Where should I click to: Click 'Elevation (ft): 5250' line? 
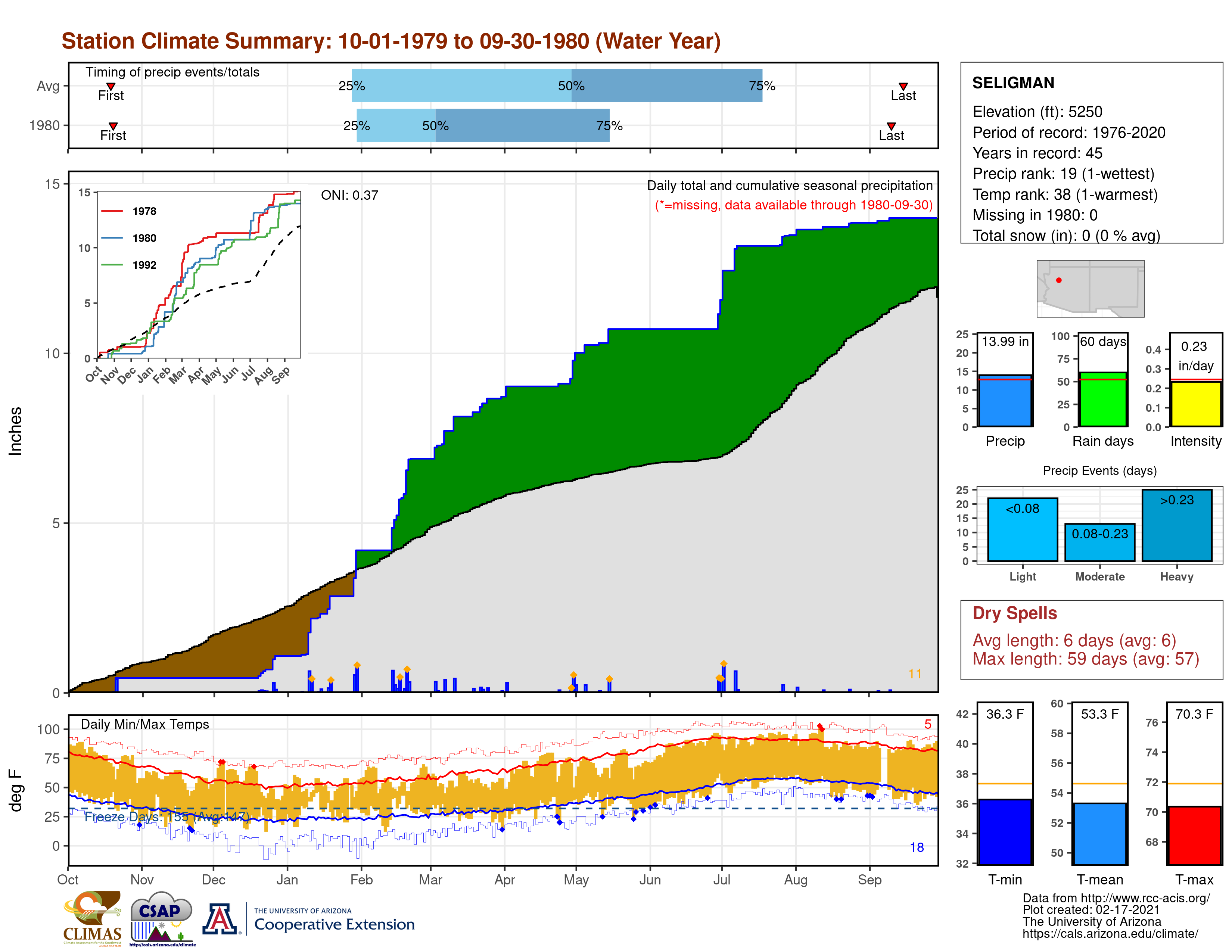tap(1037, 112)
